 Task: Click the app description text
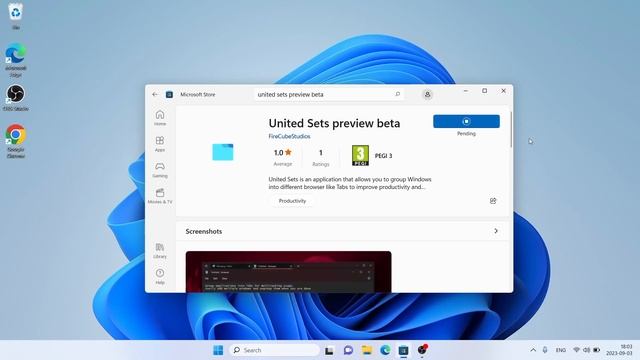[x=350, y=183]
